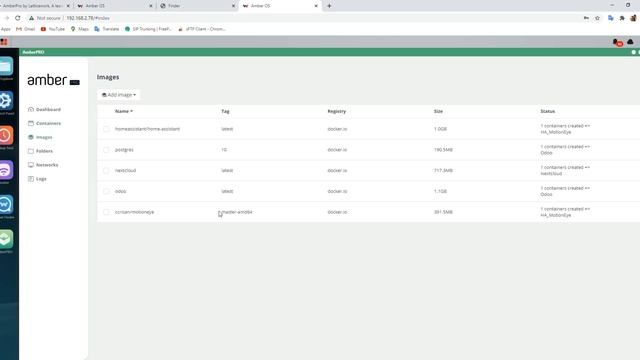Close the Finder browser tab

tap(233, 6)
